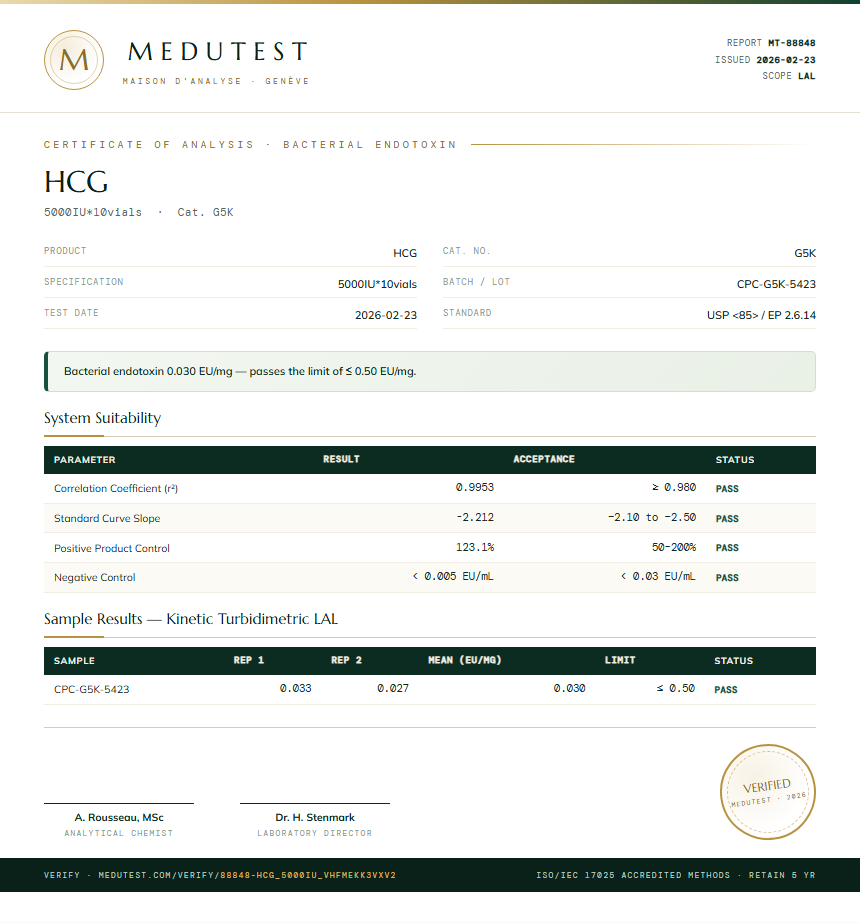Select the Correlation Coefficient (r²) row label

coord(116,489)
